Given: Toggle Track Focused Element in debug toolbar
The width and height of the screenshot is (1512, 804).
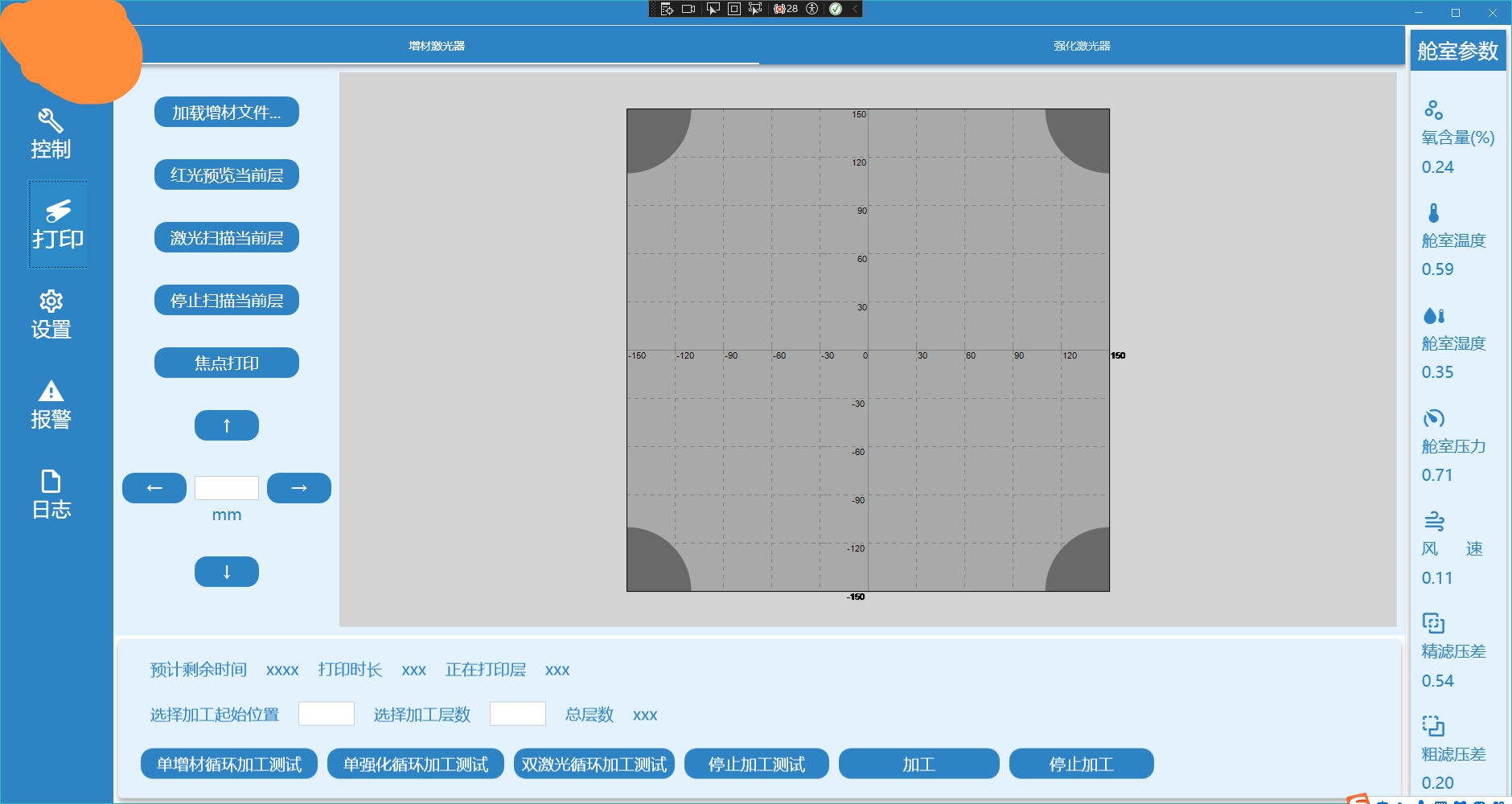Looking at the screenshot, I should coord(755,9).
